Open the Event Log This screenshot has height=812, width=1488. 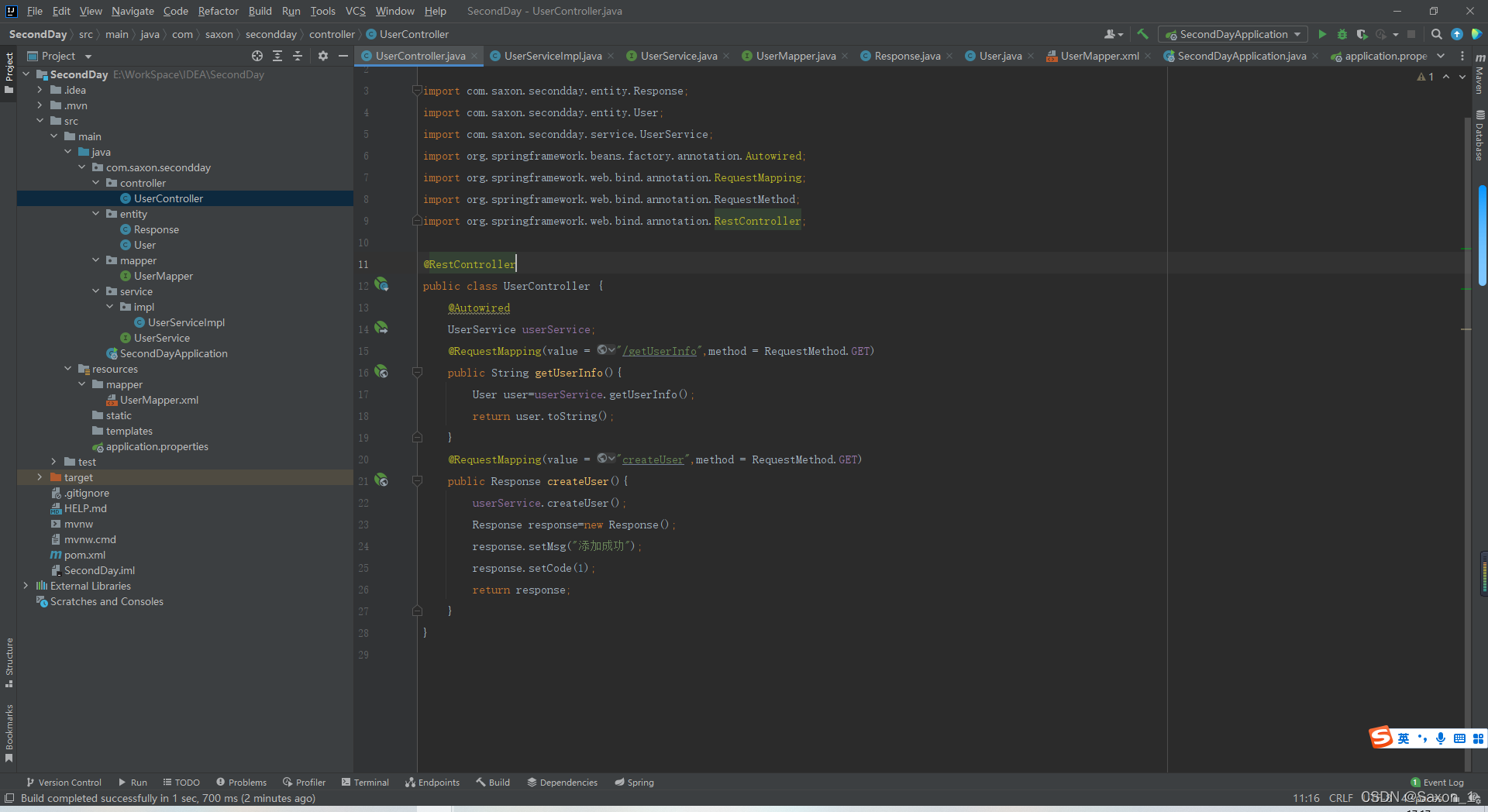pyautogui.click(x=1437, y=783)
